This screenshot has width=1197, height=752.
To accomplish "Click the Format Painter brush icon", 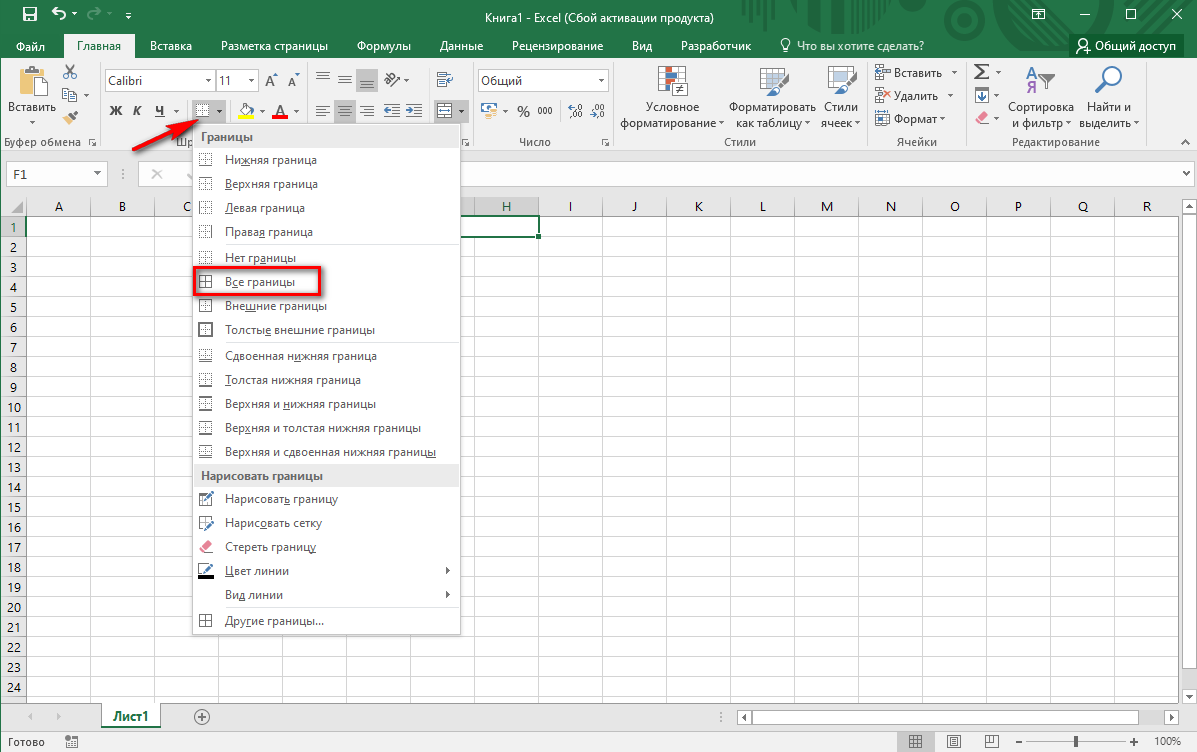I will click(70, 118).
